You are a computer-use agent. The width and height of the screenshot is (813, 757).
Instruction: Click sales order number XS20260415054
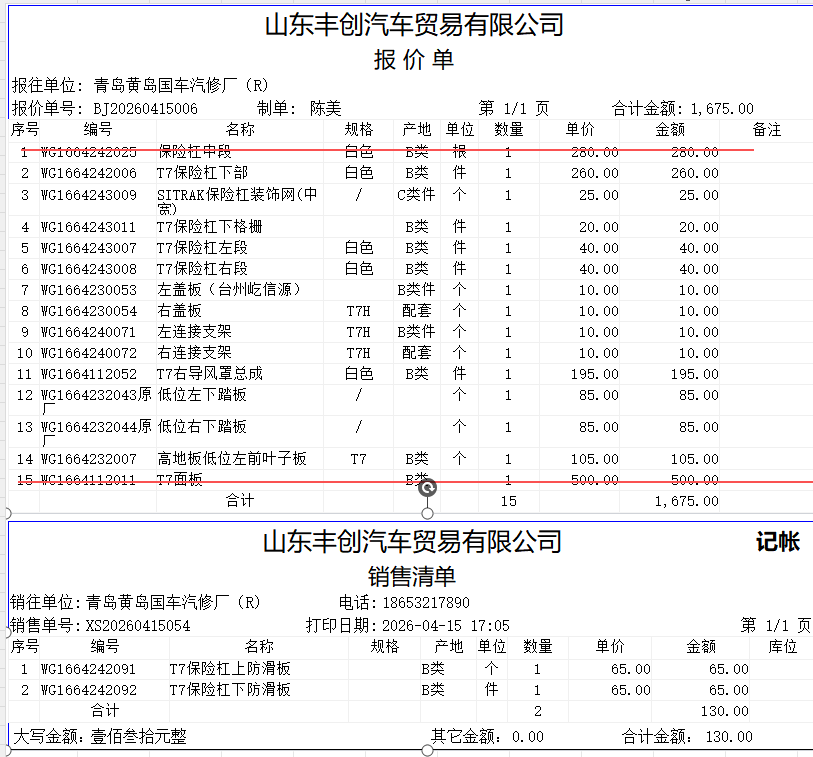[x=138, y=625]
